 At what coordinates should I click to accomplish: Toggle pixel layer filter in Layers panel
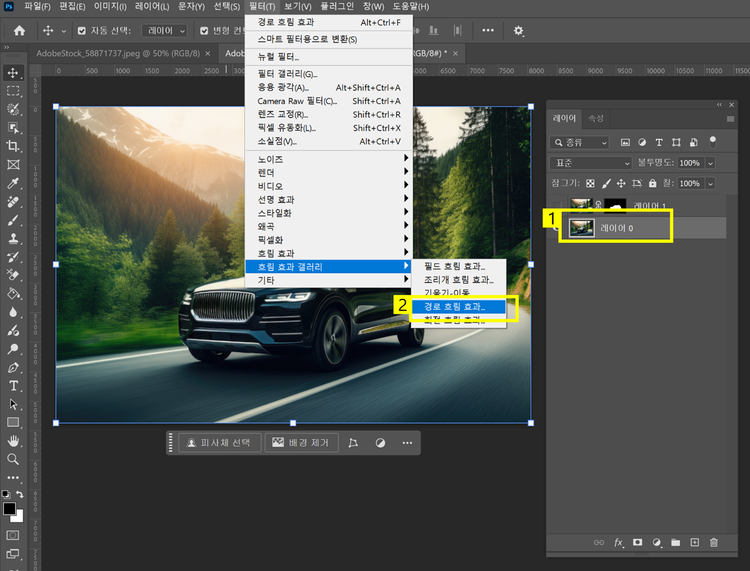625,142
